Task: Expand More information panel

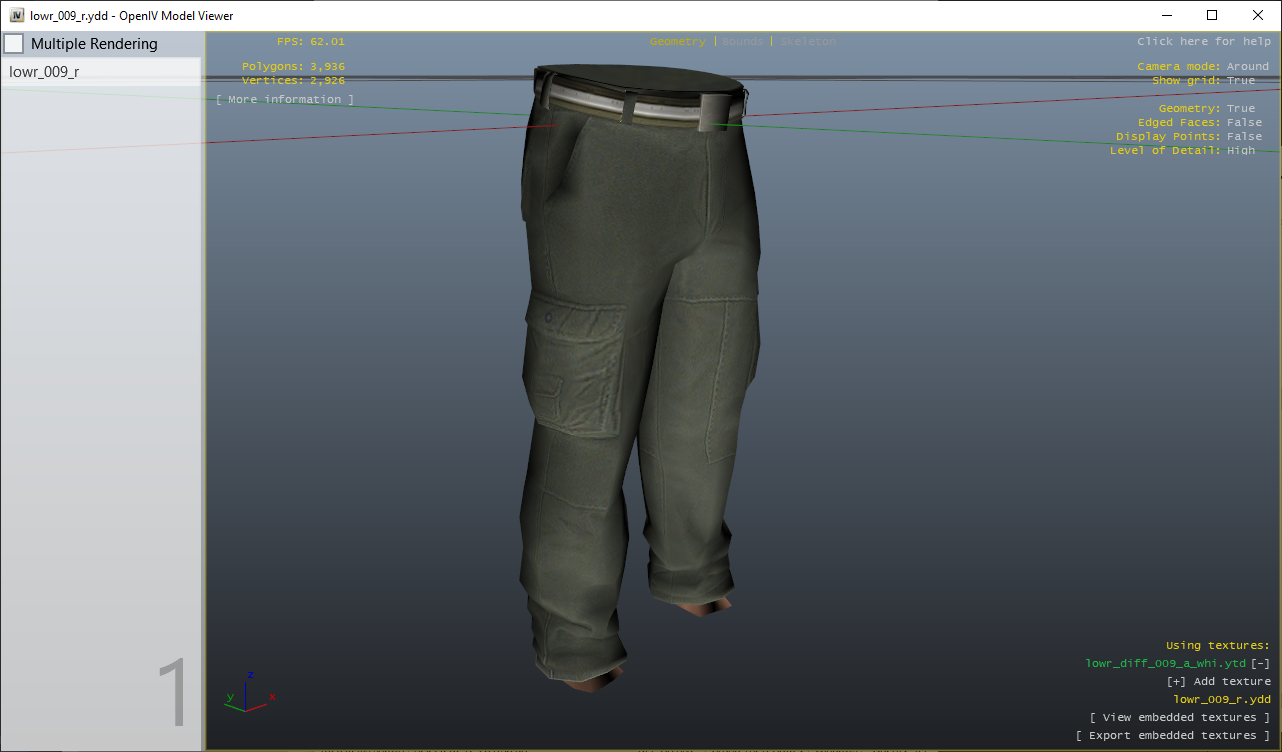Action: 283,99
